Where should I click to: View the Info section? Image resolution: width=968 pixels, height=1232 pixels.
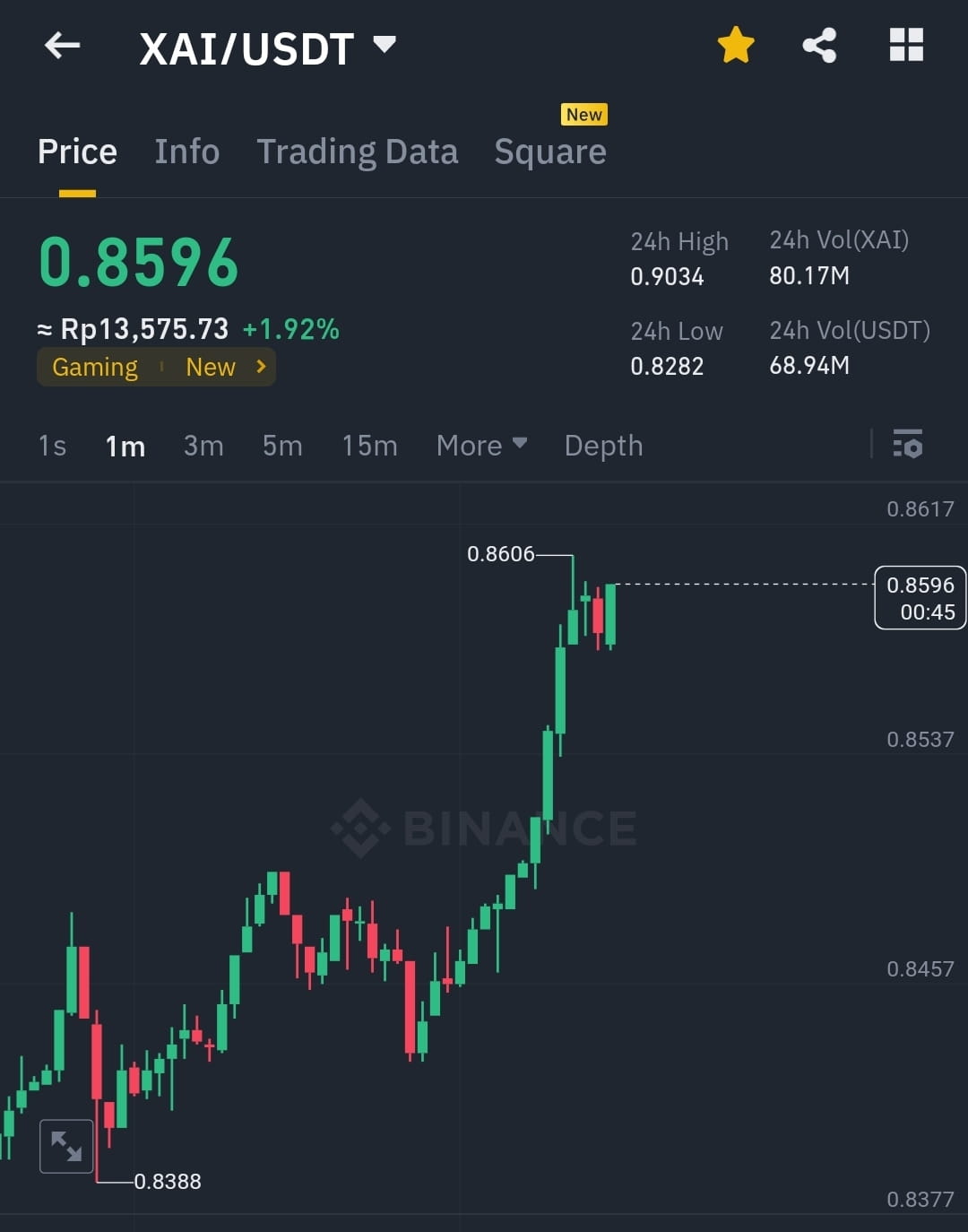(186, 151)
